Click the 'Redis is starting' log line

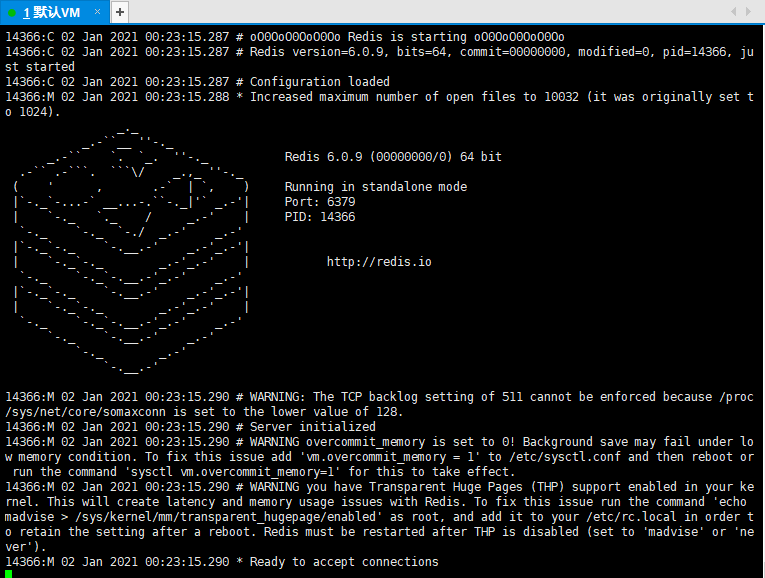point(285,37)
